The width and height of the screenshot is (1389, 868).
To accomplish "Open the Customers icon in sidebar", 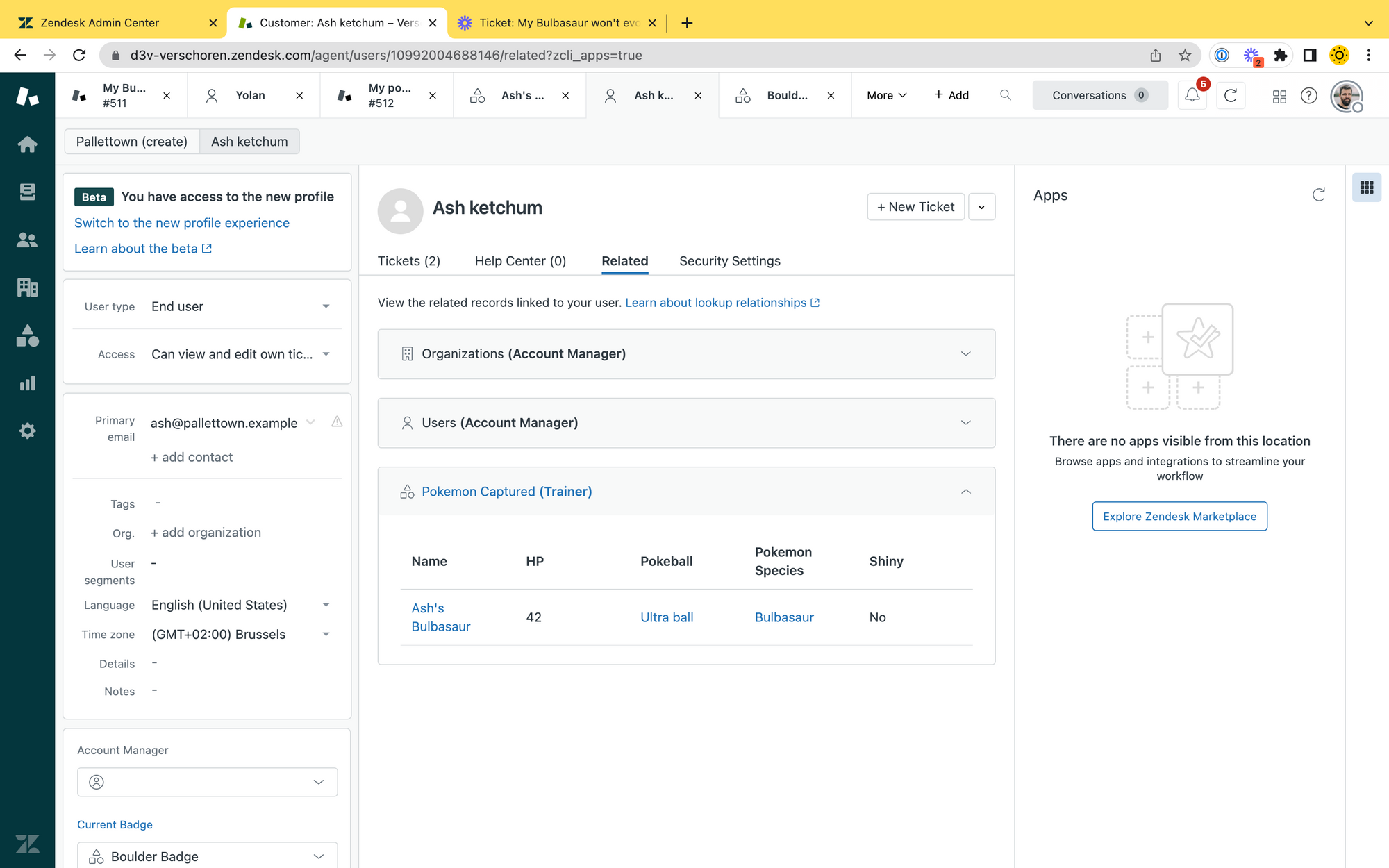I will point(27,240).
